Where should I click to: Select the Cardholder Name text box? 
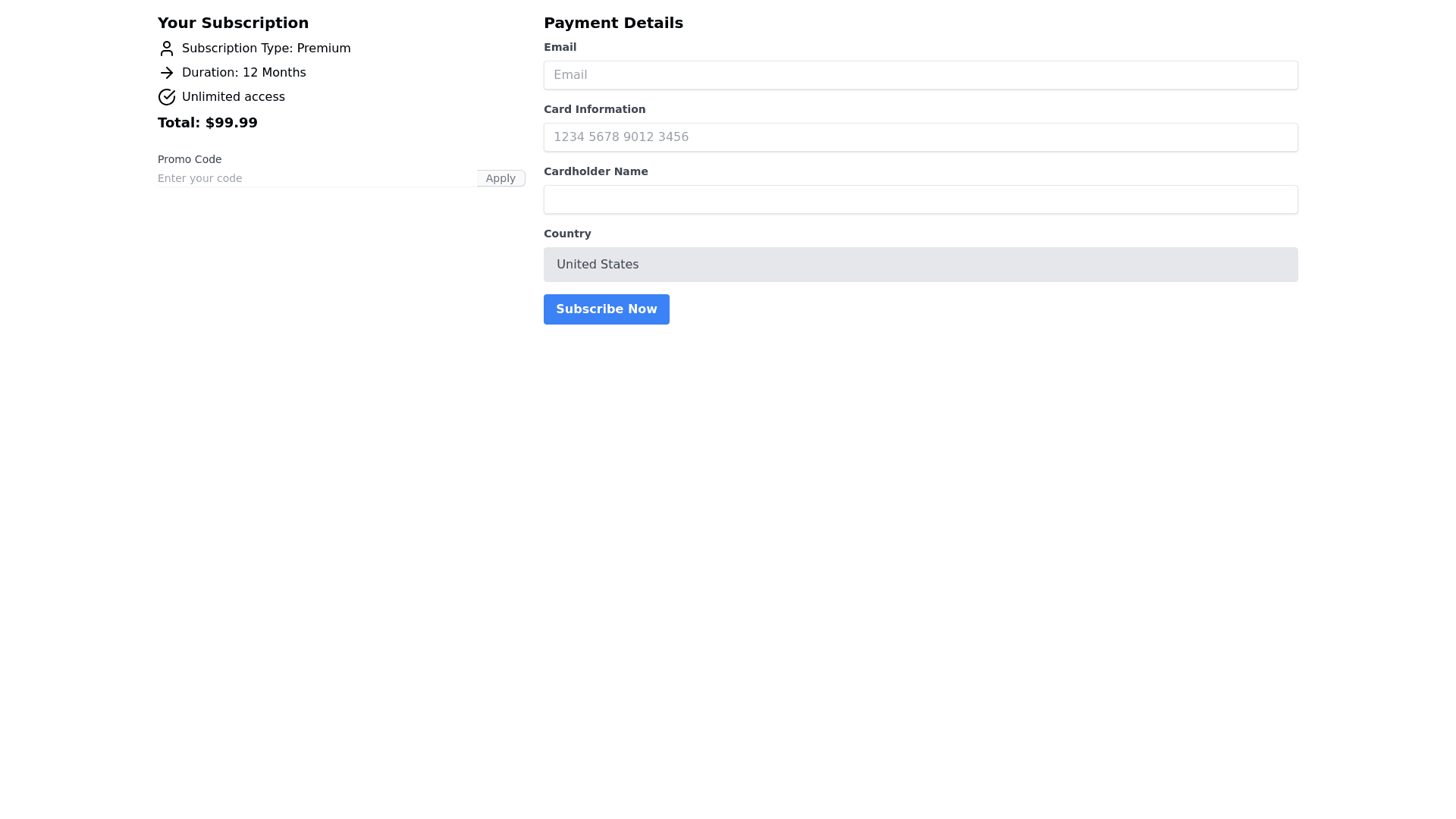click(x=920, y=199)
